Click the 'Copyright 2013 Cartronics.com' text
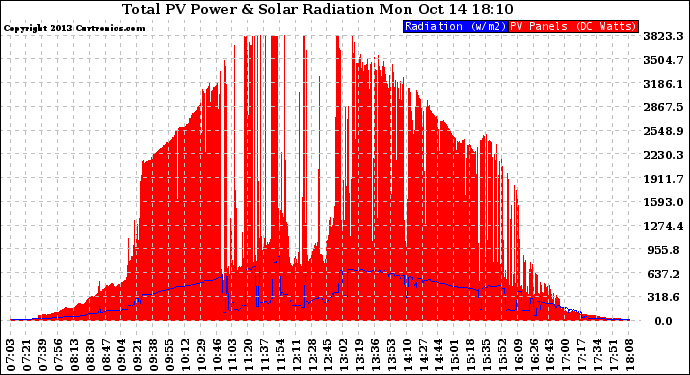 pos(74,28)
